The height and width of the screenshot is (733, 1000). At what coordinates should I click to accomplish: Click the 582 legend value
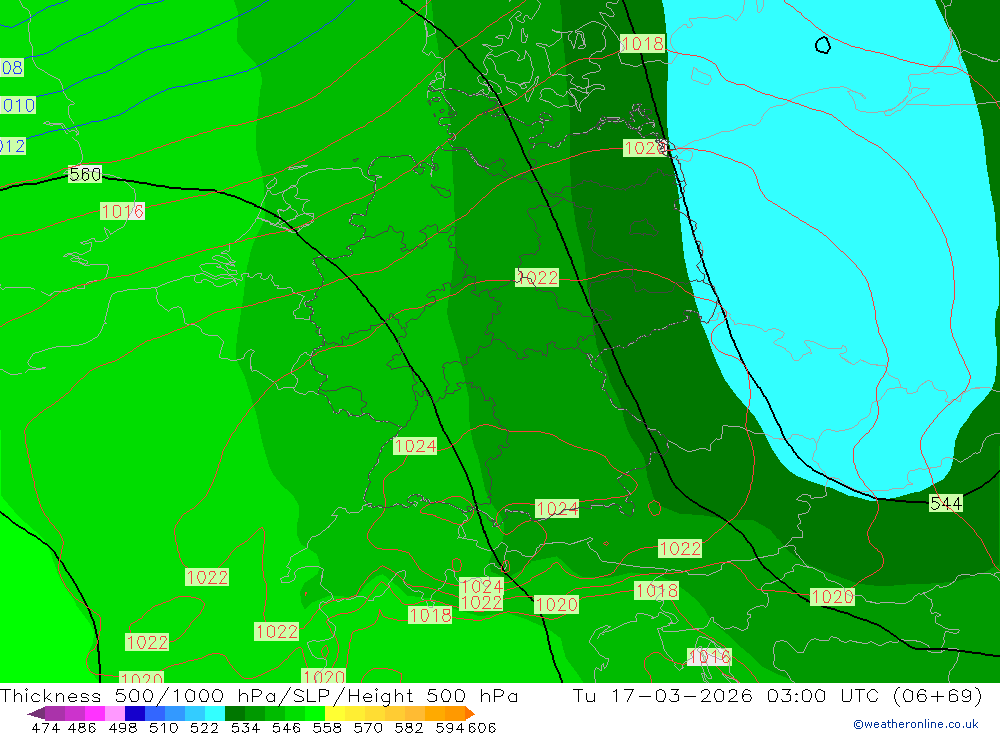click(409, 727)
